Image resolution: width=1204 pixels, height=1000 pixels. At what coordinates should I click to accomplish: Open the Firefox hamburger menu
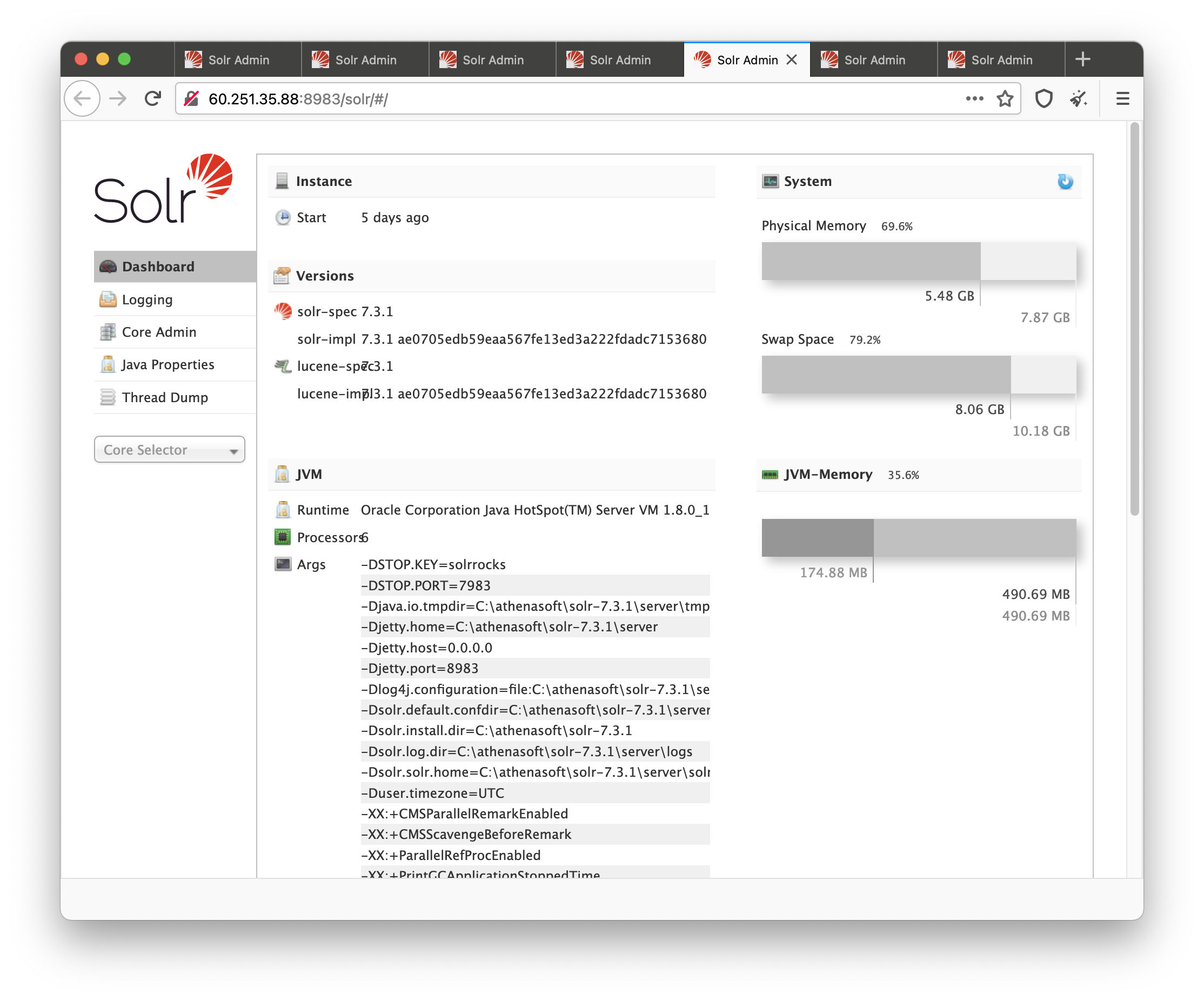point(1122,98)
